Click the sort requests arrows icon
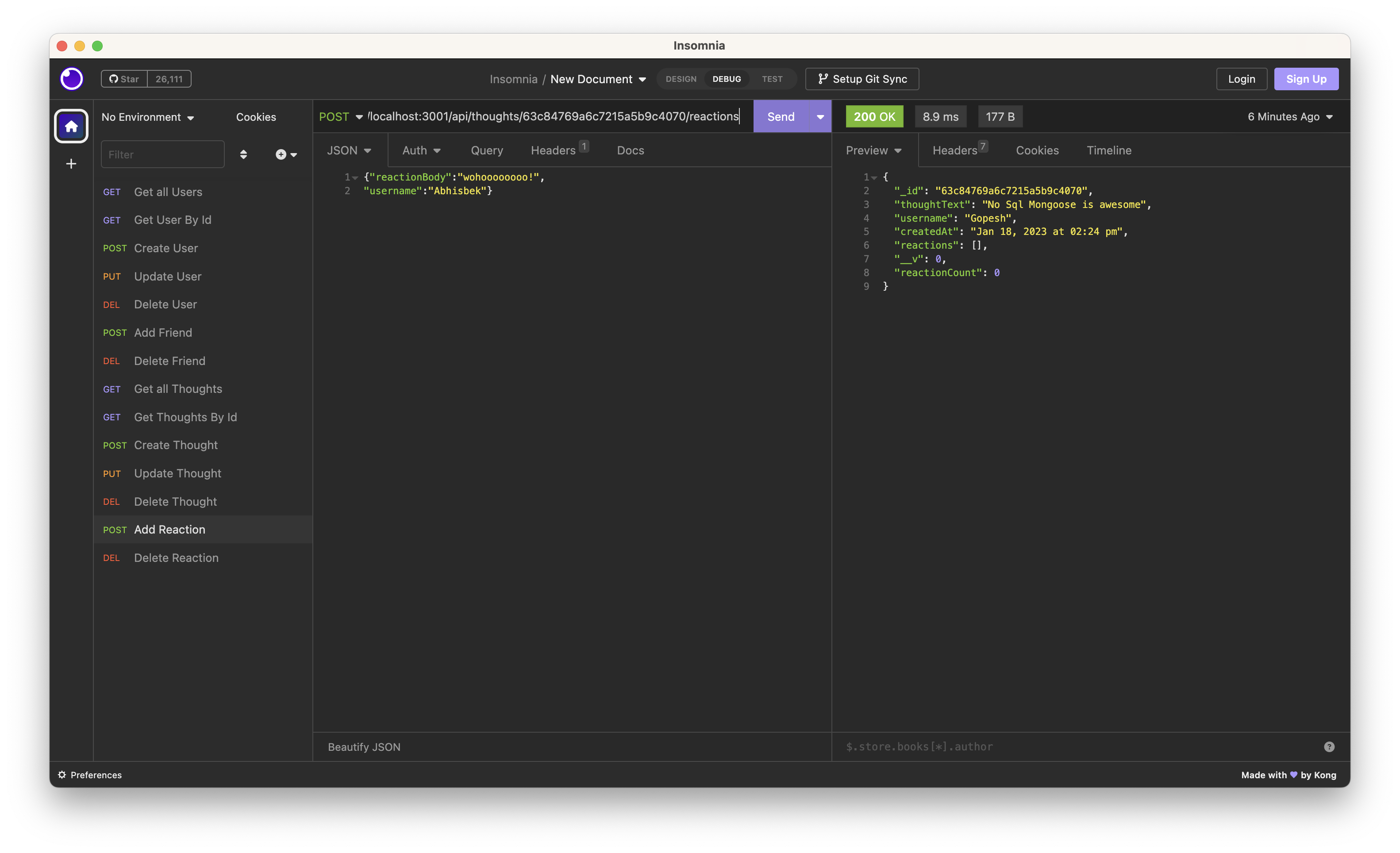This screenshot has width=1400, height=853. (243, 154)
